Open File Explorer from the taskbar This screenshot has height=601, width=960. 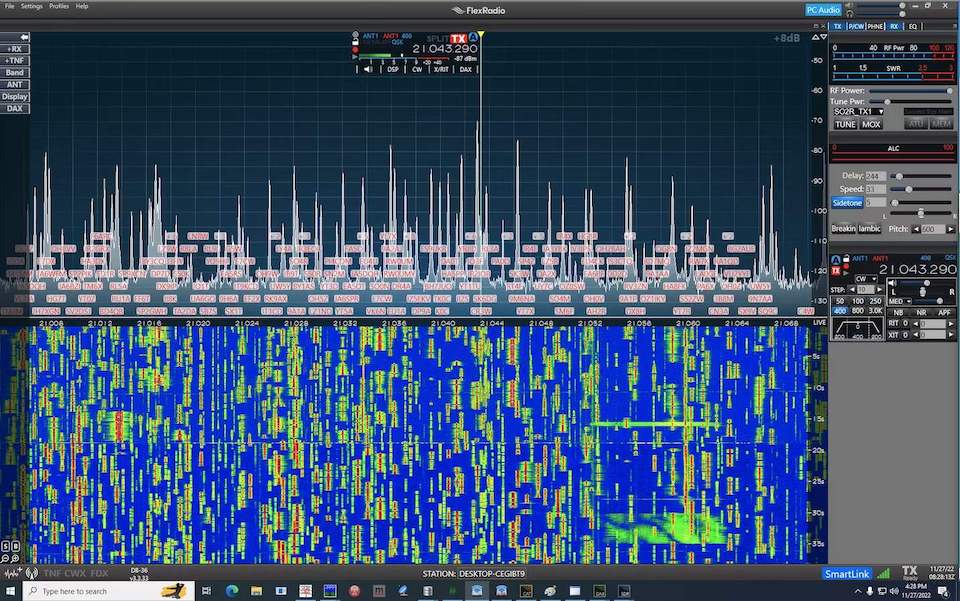pos(256,591)
